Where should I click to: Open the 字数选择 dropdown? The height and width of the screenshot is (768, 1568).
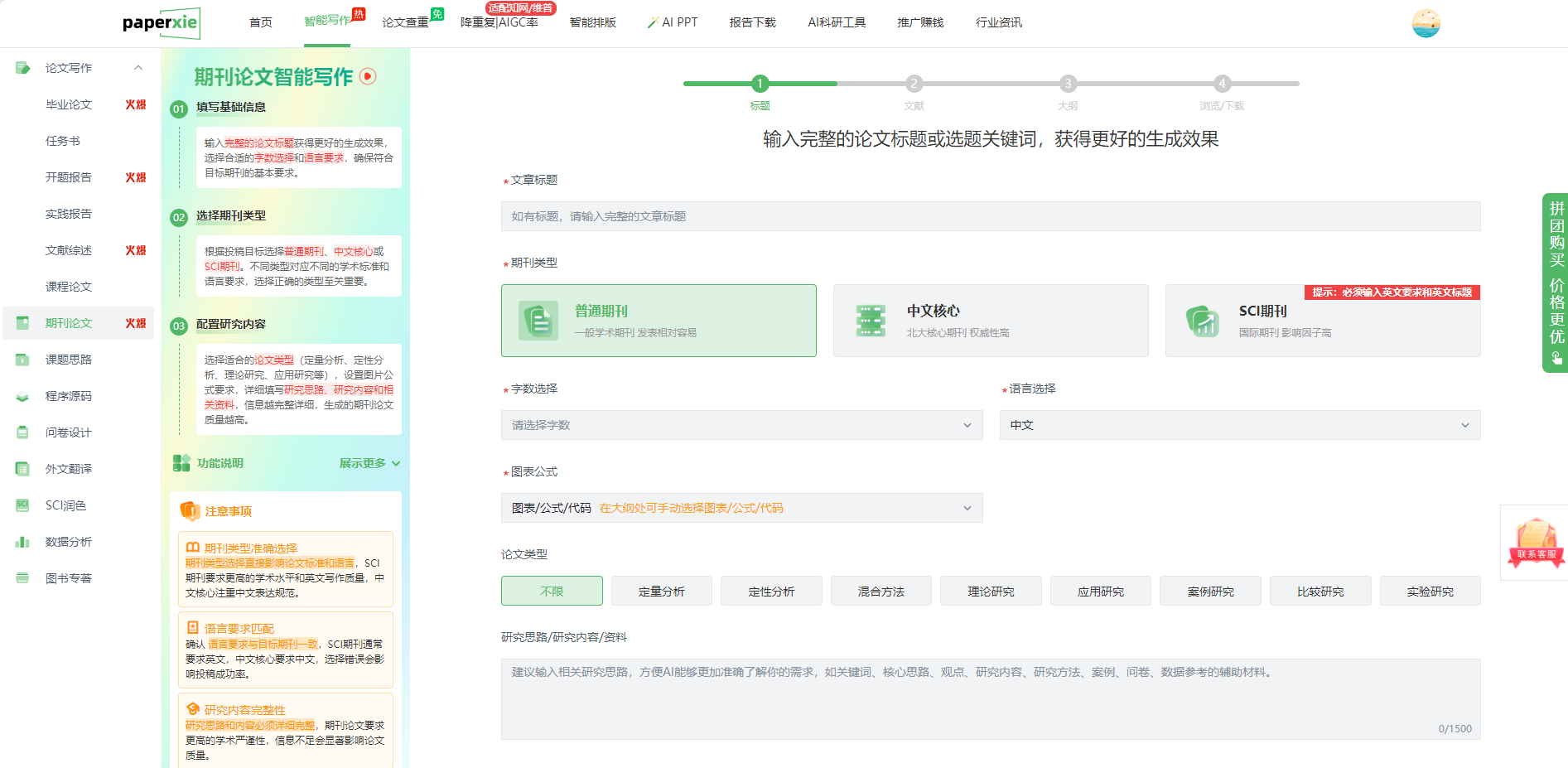tap(741, 425)
